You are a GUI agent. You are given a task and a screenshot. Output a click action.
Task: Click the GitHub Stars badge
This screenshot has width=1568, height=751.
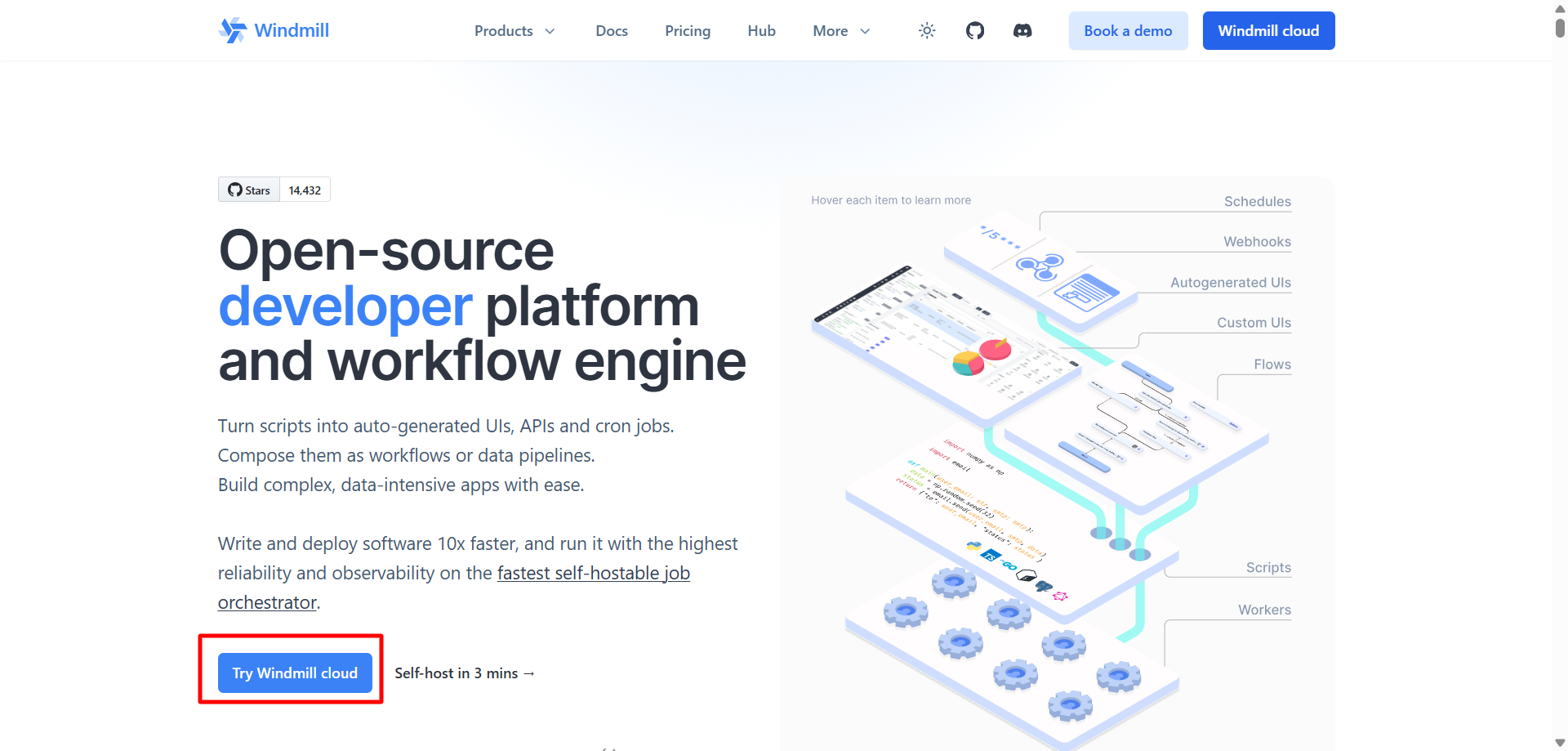[x=274, y=190]
